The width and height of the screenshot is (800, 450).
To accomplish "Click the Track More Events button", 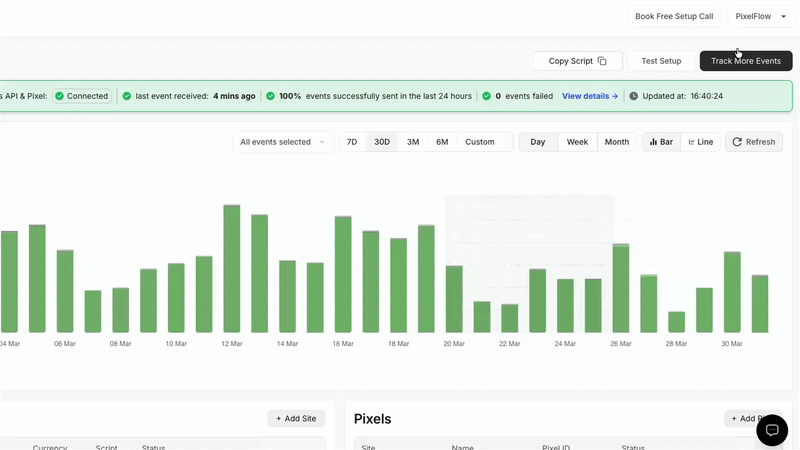I will click(x=746, y=61).
